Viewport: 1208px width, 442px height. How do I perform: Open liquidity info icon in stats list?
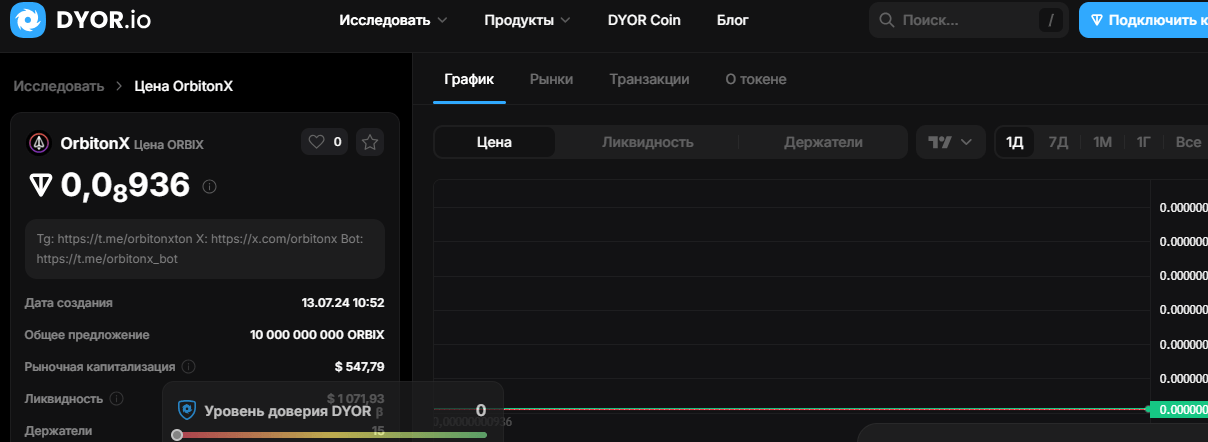(116, 399)
